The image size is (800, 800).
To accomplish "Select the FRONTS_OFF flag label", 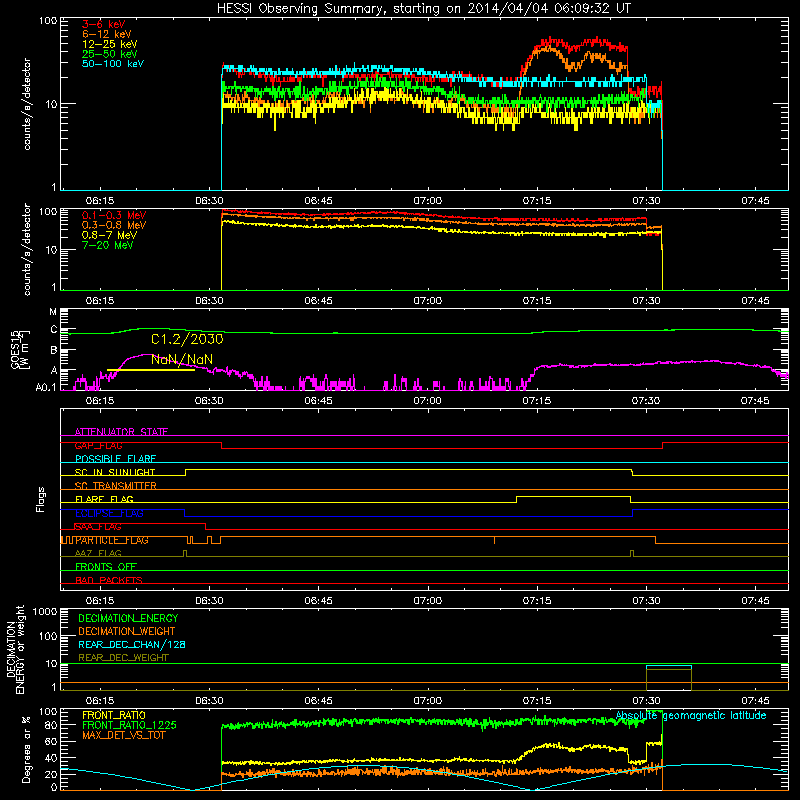I will tap(106, 567).
